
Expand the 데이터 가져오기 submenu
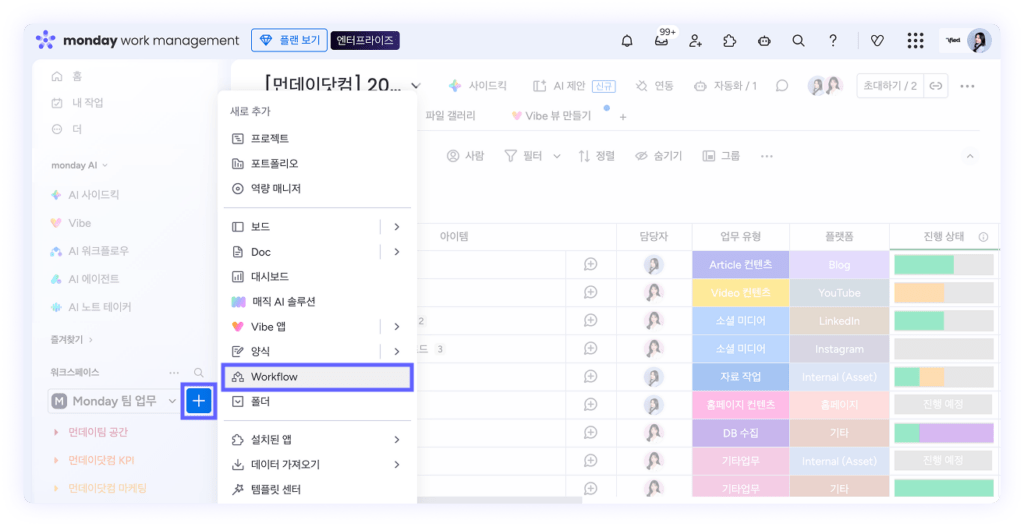[397, 465]
